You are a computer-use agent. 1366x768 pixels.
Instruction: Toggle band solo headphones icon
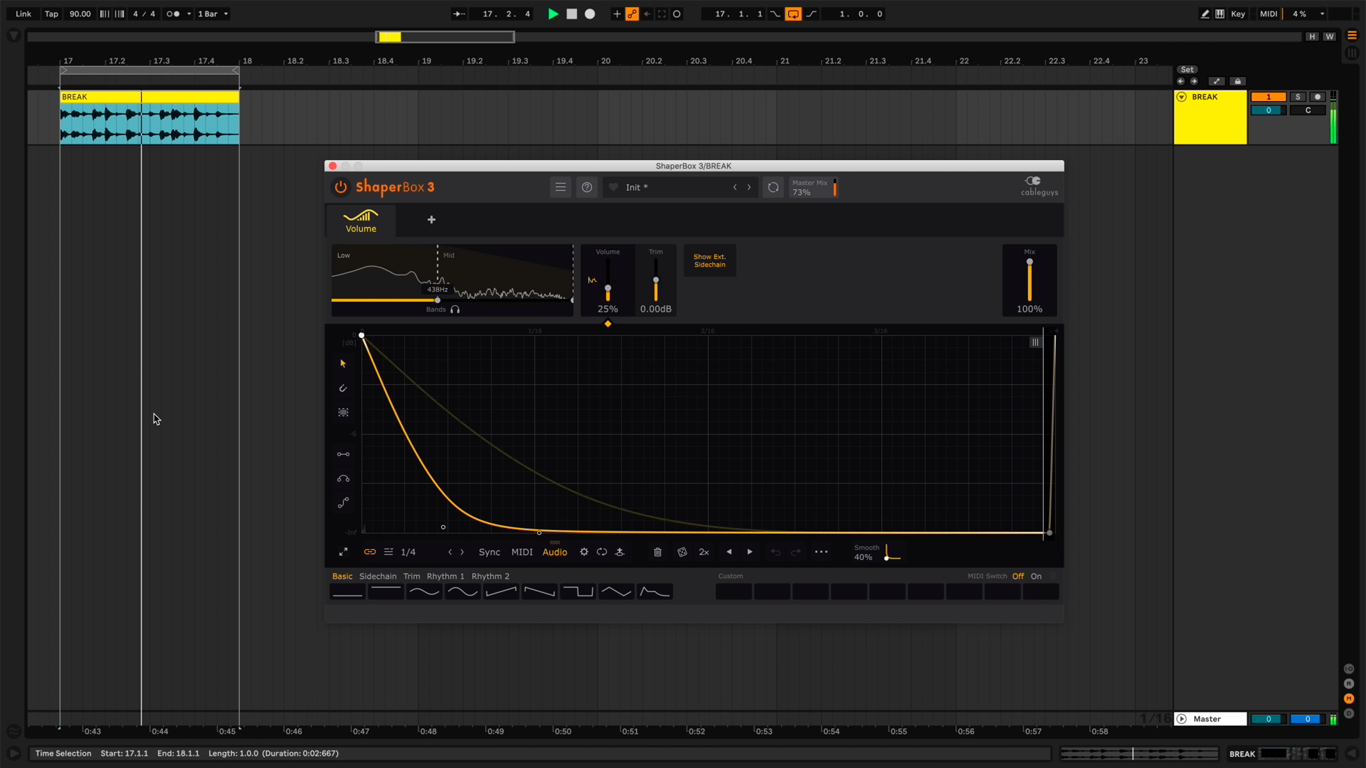pyautogui.click(x=455, y=310)
